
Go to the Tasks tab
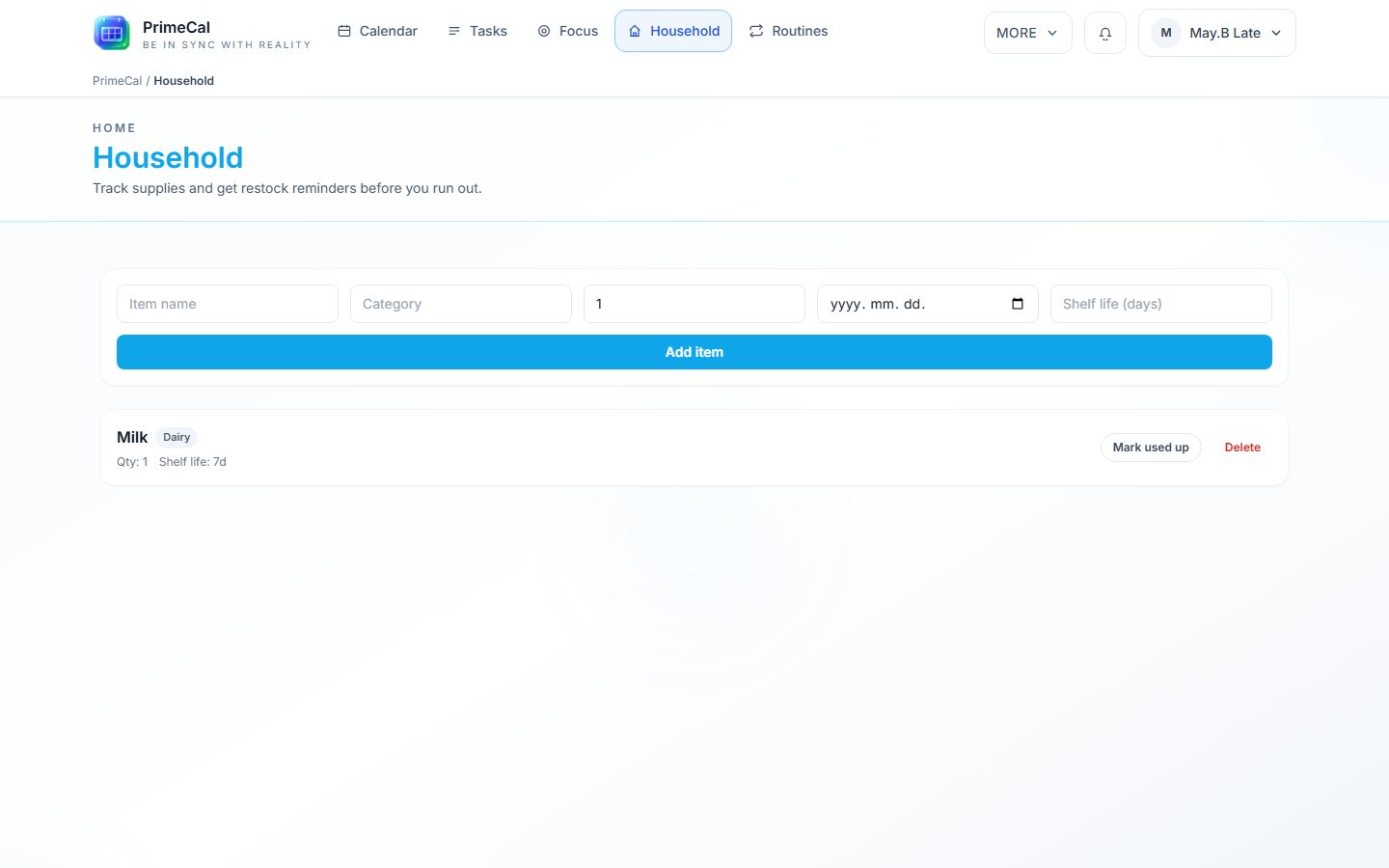coord(477,31)
